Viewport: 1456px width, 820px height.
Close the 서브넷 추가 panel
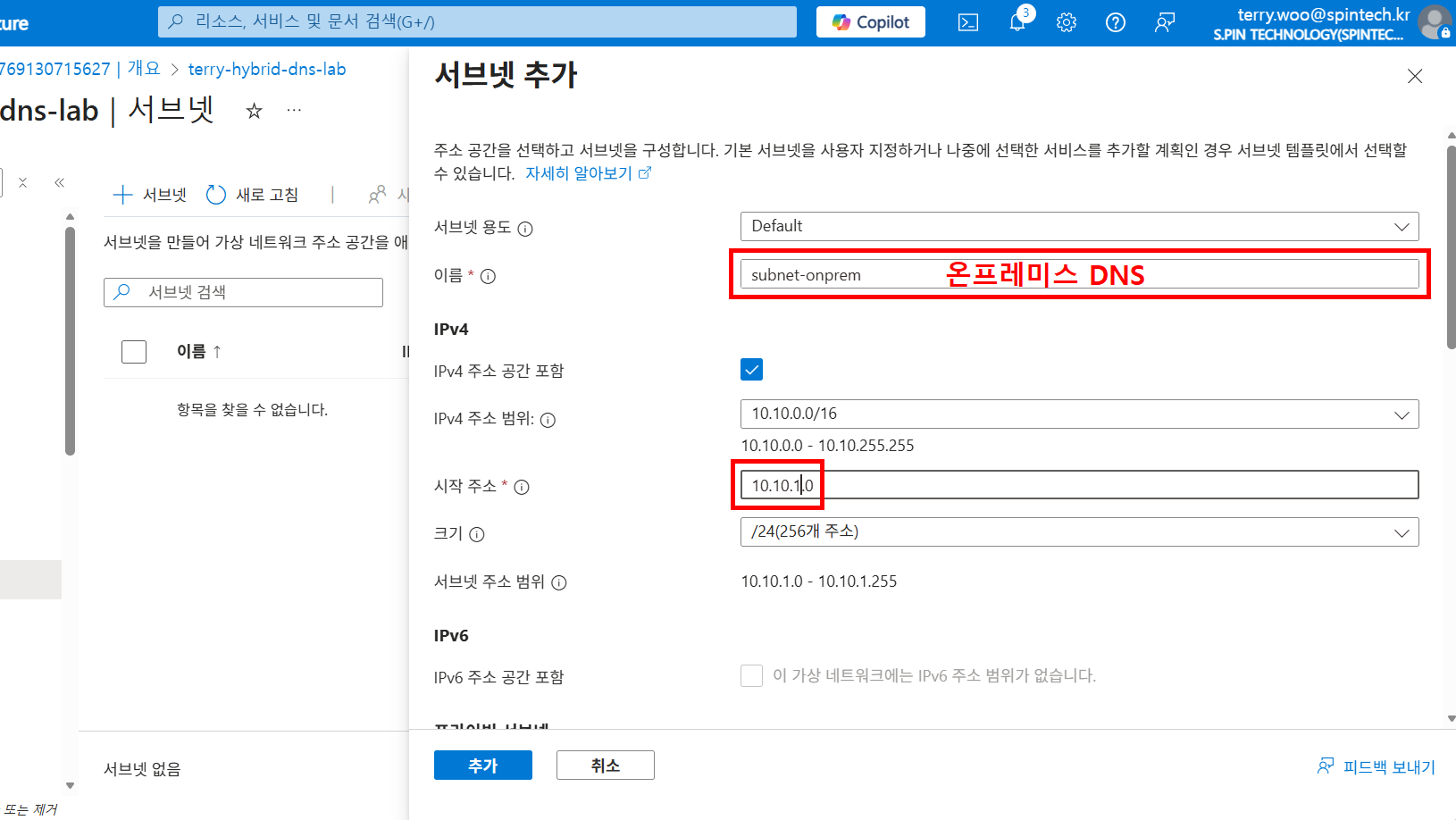point(1415,77)
